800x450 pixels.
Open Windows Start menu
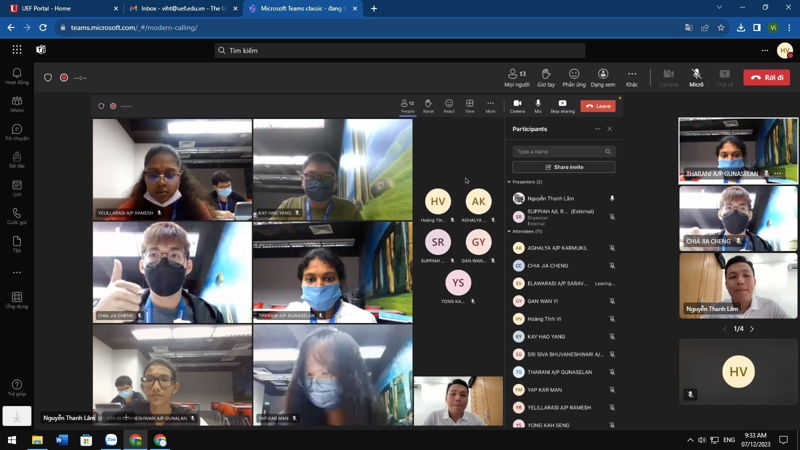coord(12,440)
